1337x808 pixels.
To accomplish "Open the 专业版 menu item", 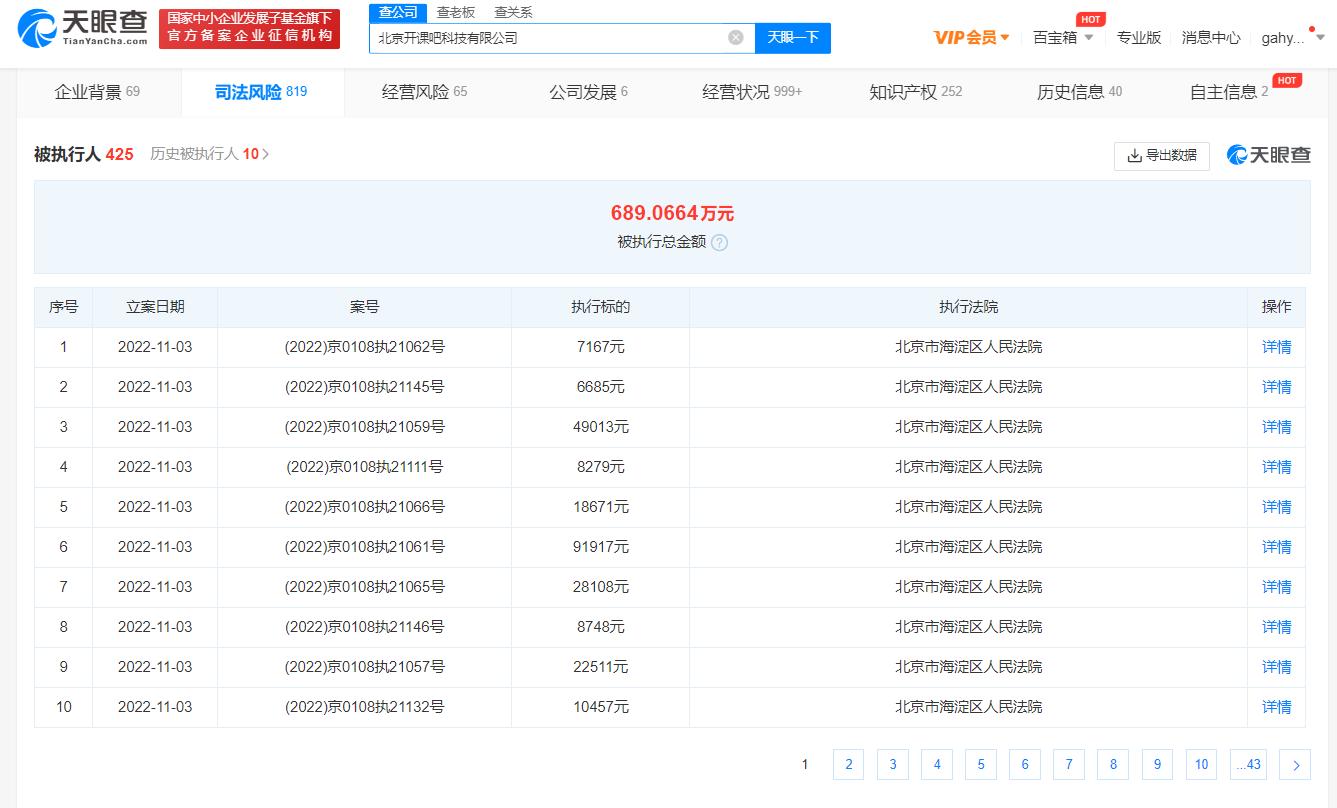I will (x=1140, y=37).
